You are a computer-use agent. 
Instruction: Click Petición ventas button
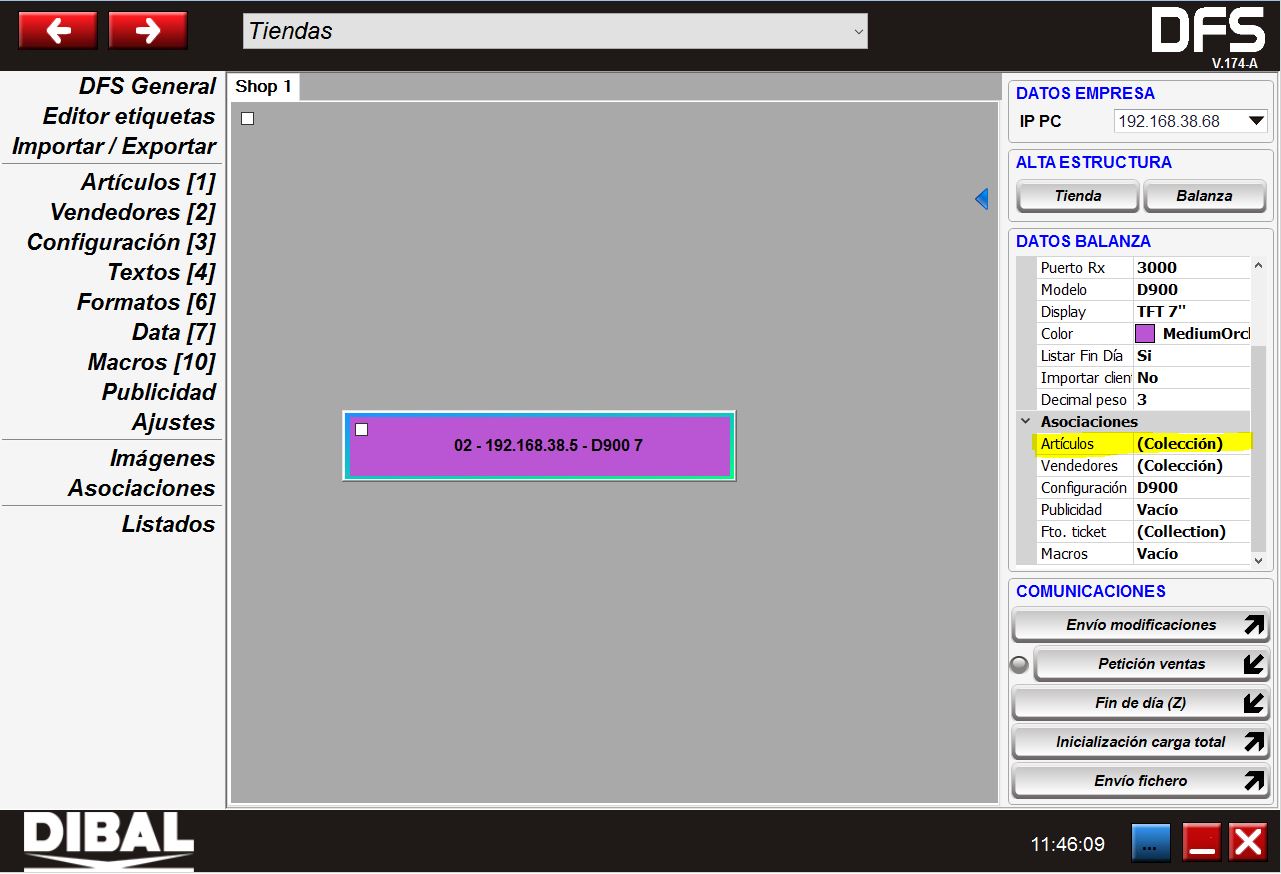[1152, 664]
